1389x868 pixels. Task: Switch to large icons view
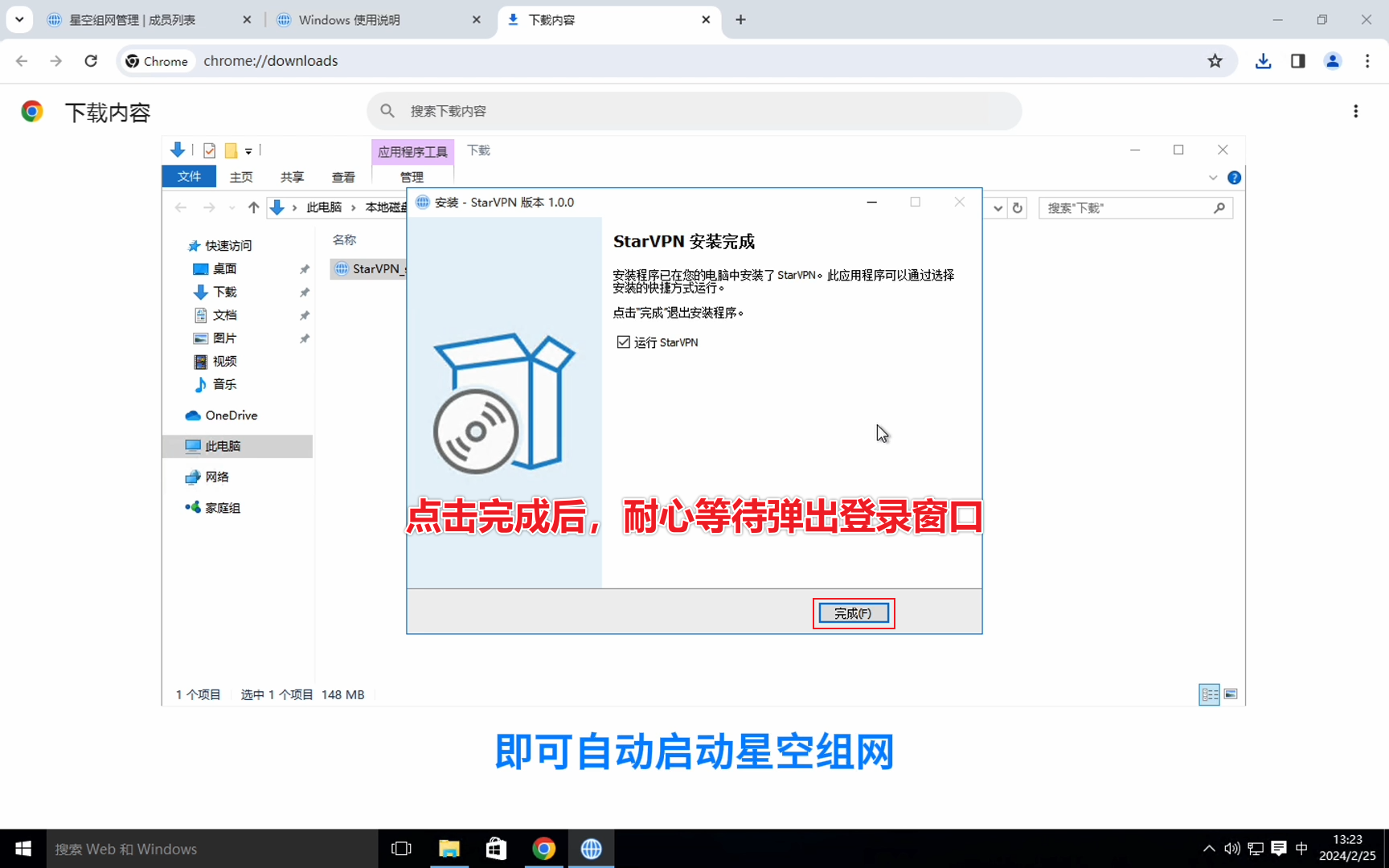click(1231, 694)
